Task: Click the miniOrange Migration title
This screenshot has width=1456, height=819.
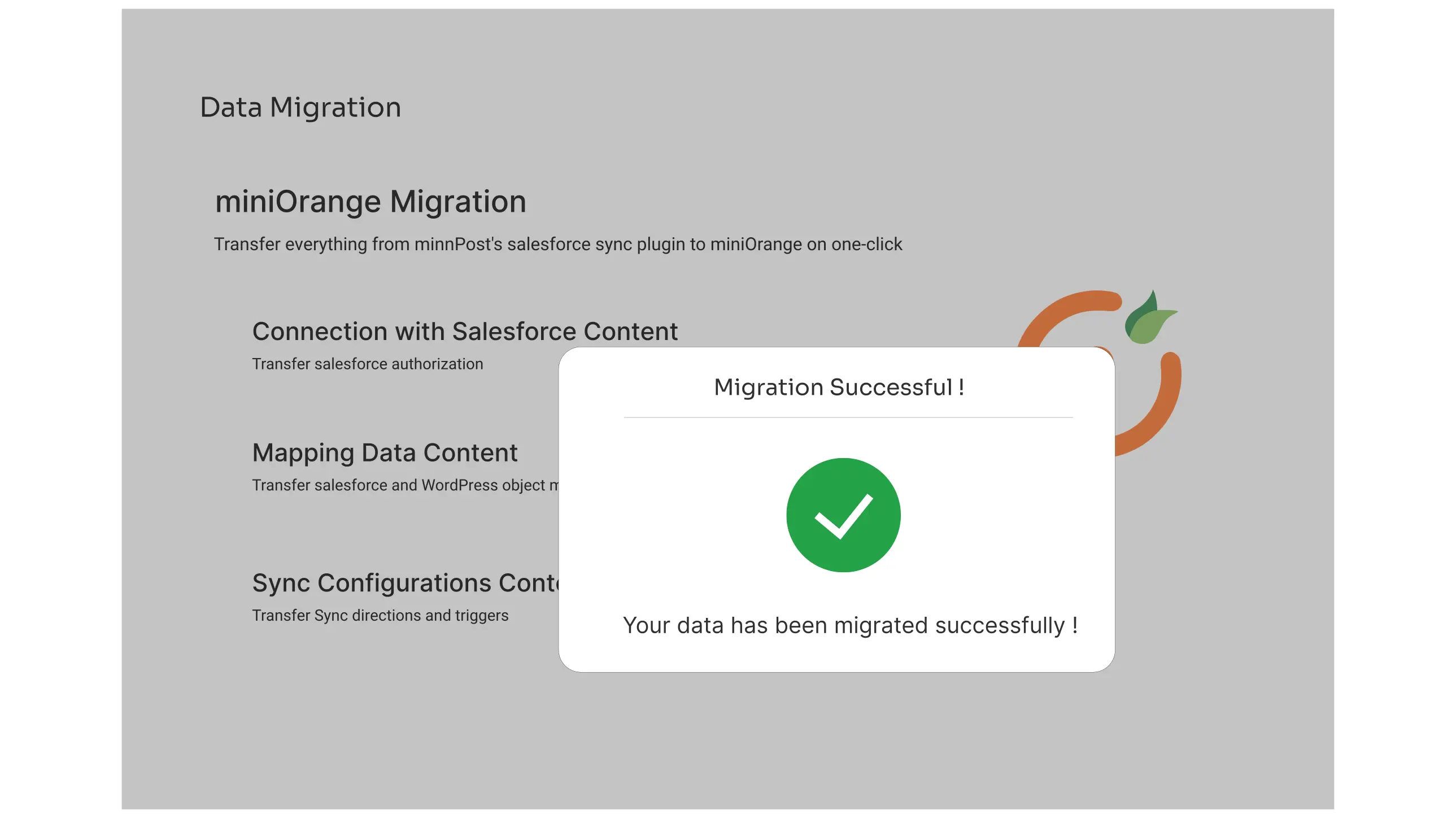Action: (370, 201)
